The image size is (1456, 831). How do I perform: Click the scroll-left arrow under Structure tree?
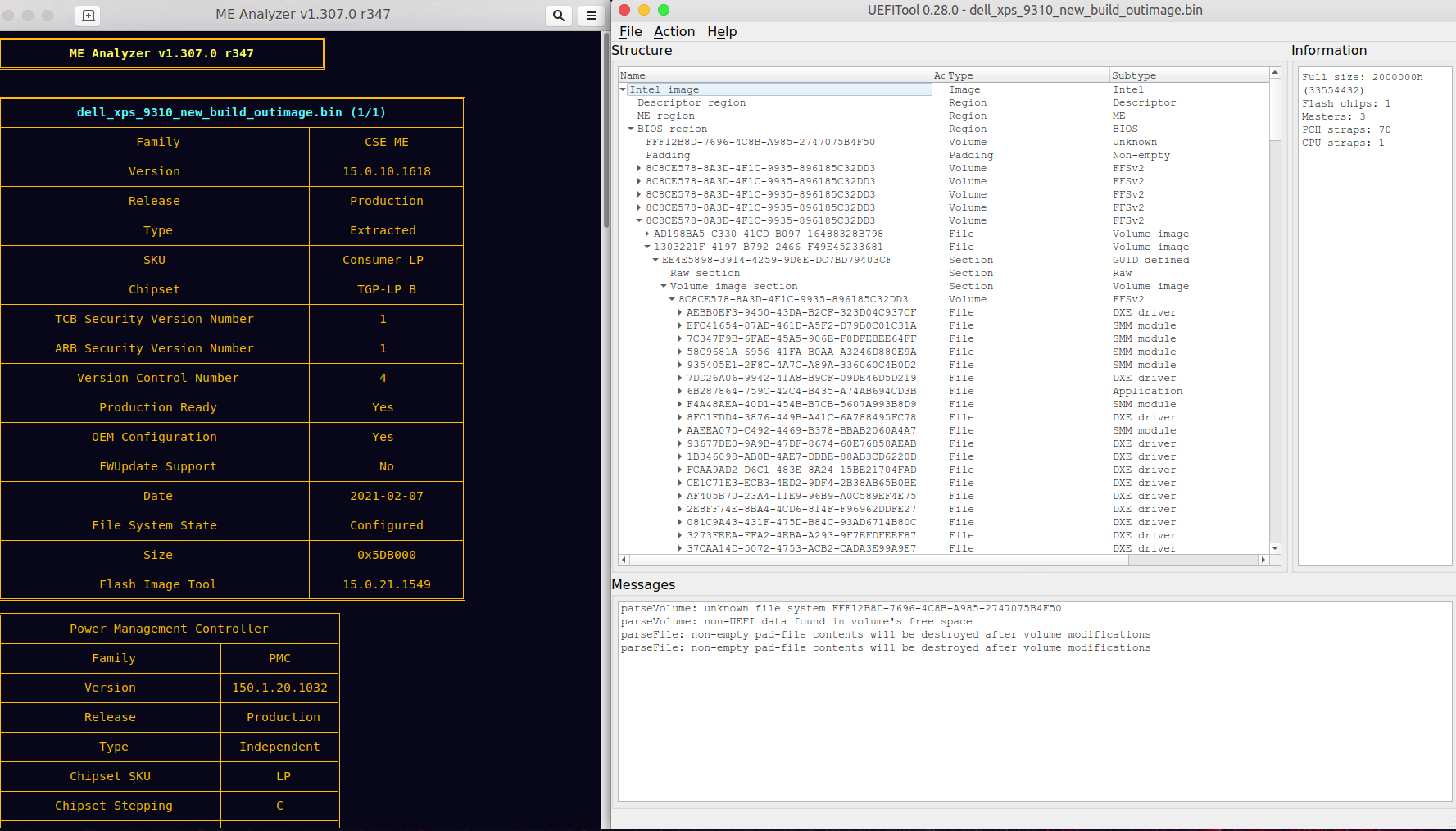click(x=624, y=560)
